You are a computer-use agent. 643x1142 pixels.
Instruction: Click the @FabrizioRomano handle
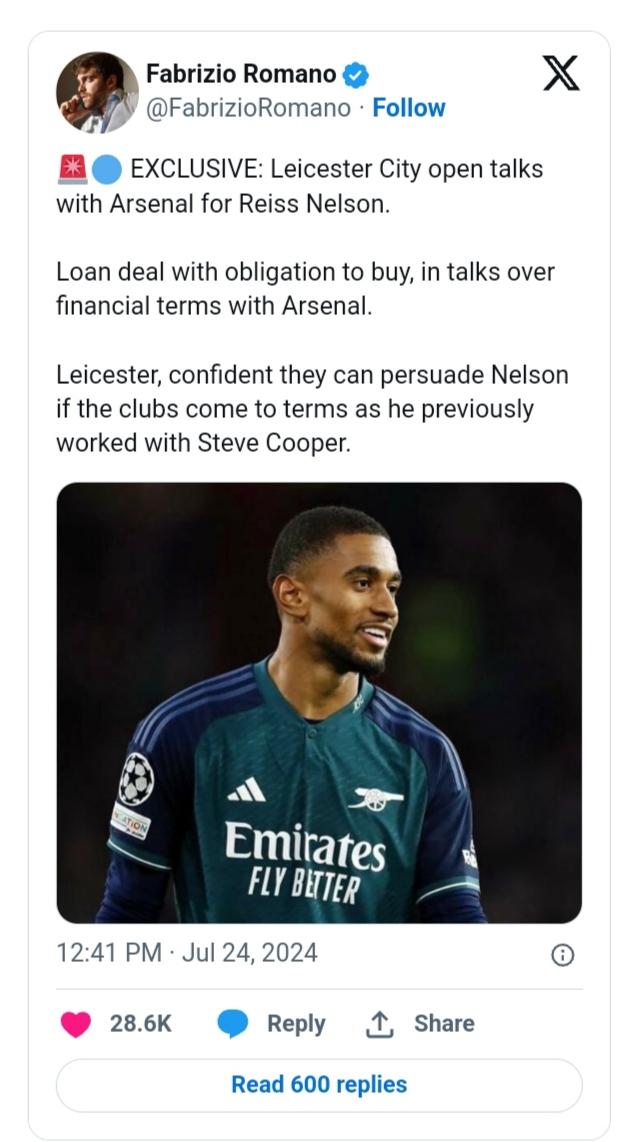coord(249,108)
